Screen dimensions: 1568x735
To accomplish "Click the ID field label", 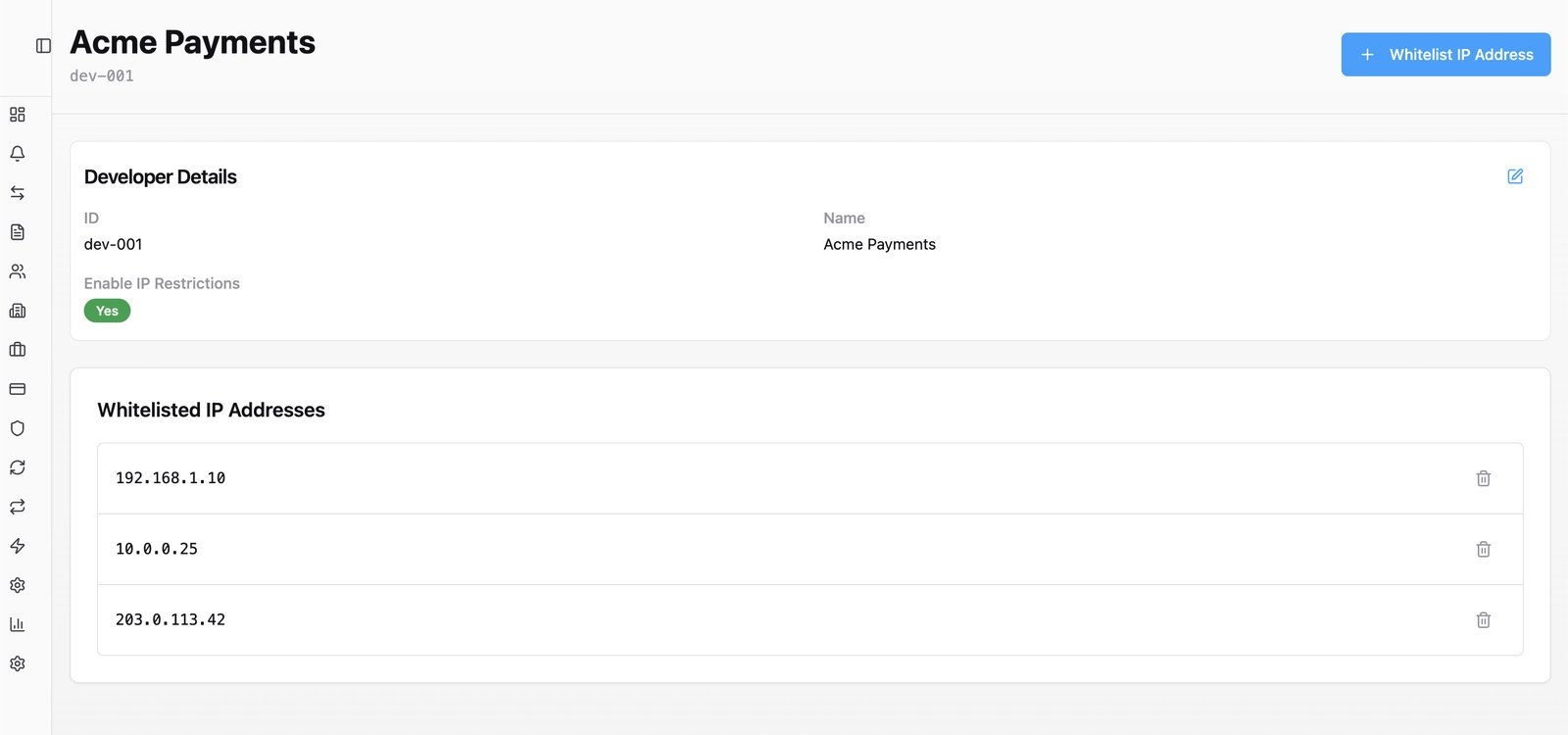I will tap(91, 218).
